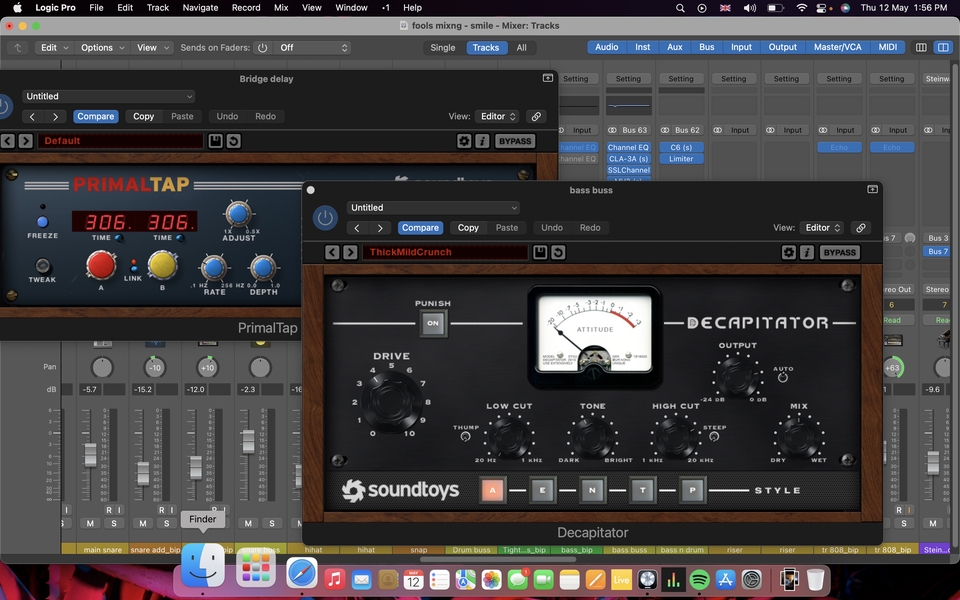Viewport: 960px width, 600px height.
Task: Click the Decapitator previous preset arrow
Action: [332, 252]
